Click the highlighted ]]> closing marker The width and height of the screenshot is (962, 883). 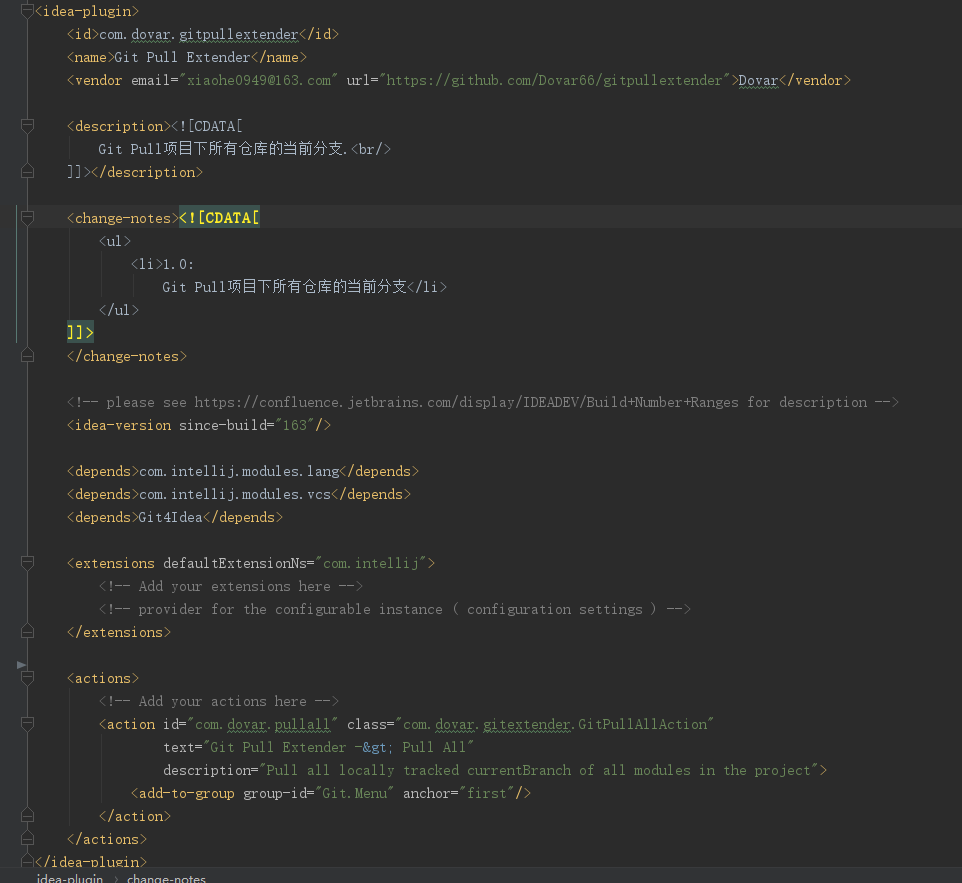pos(80,333)
